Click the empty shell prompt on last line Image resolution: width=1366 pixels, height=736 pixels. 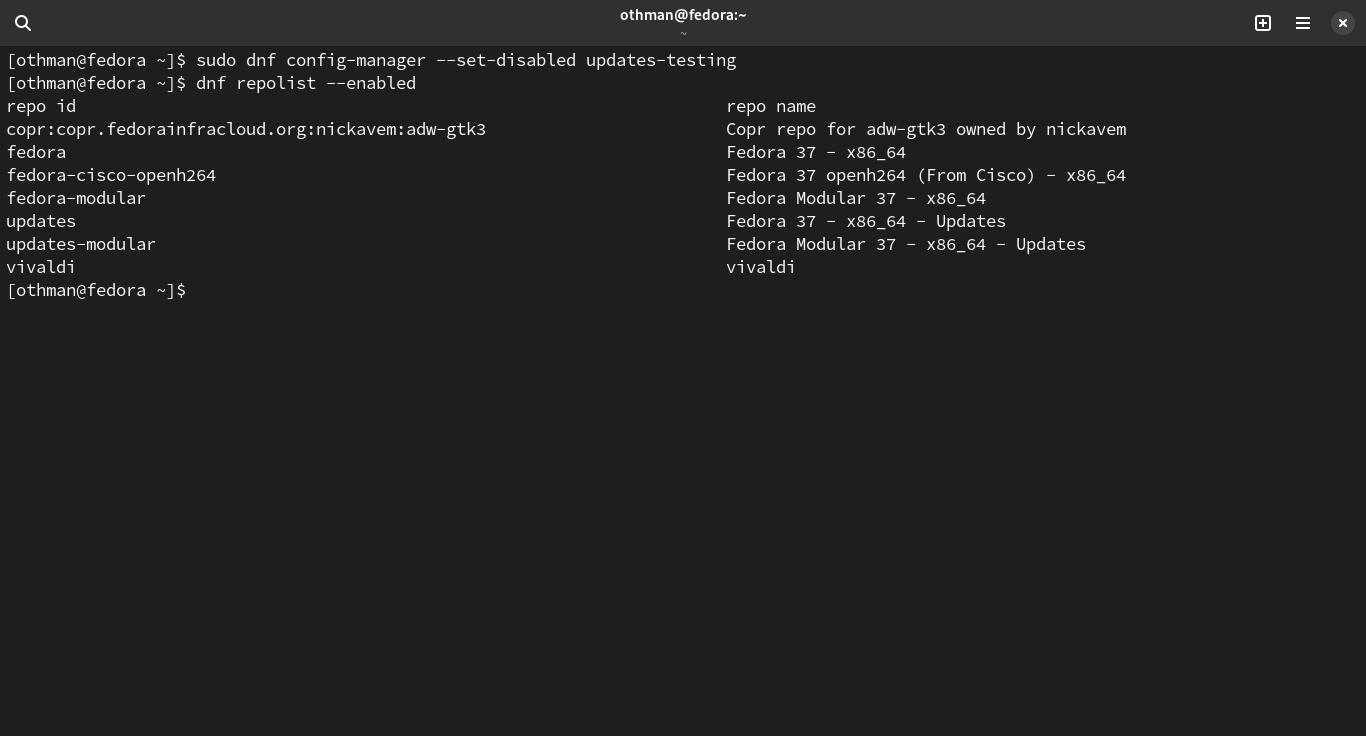96,290
